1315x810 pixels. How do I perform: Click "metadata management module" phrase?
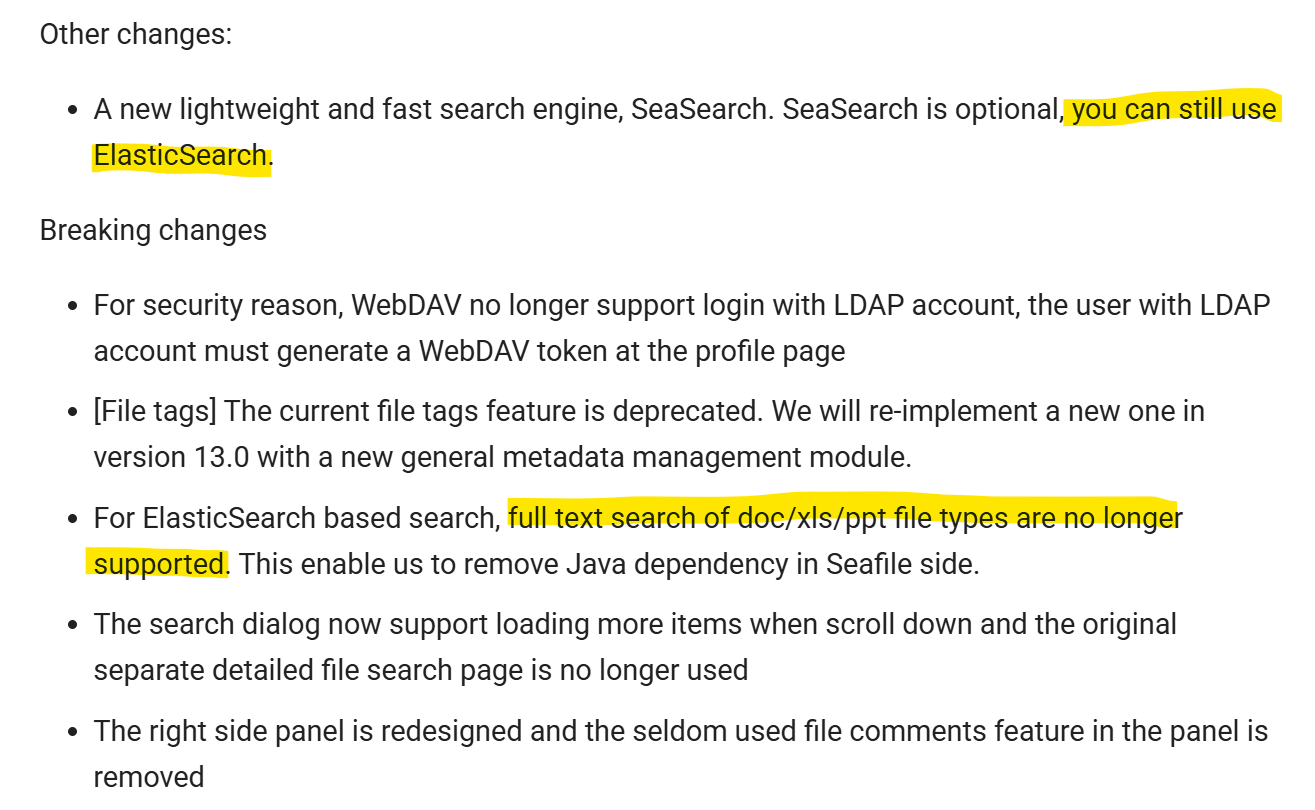[714, 457]
